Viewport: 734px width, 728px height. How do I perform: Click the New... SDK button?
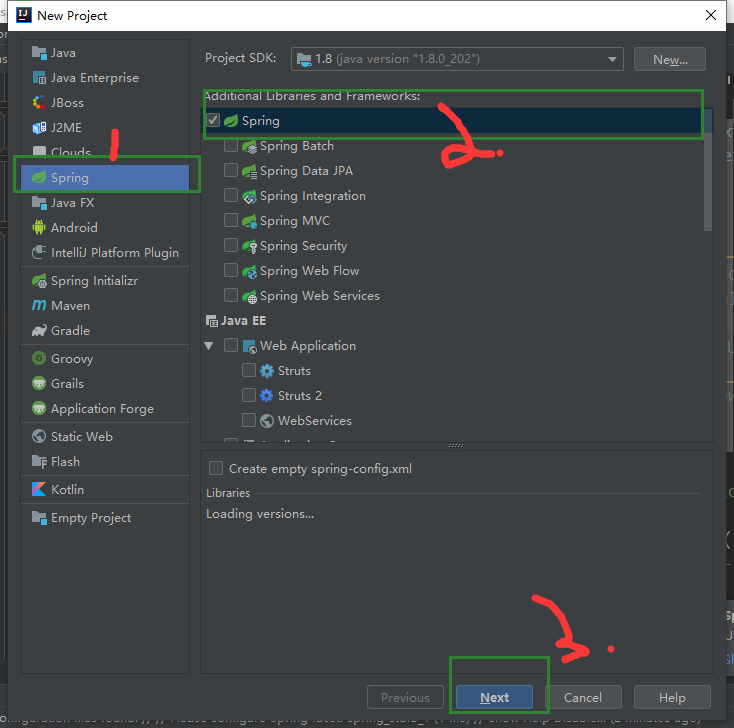pyautogui.click(x=670, y=59)
